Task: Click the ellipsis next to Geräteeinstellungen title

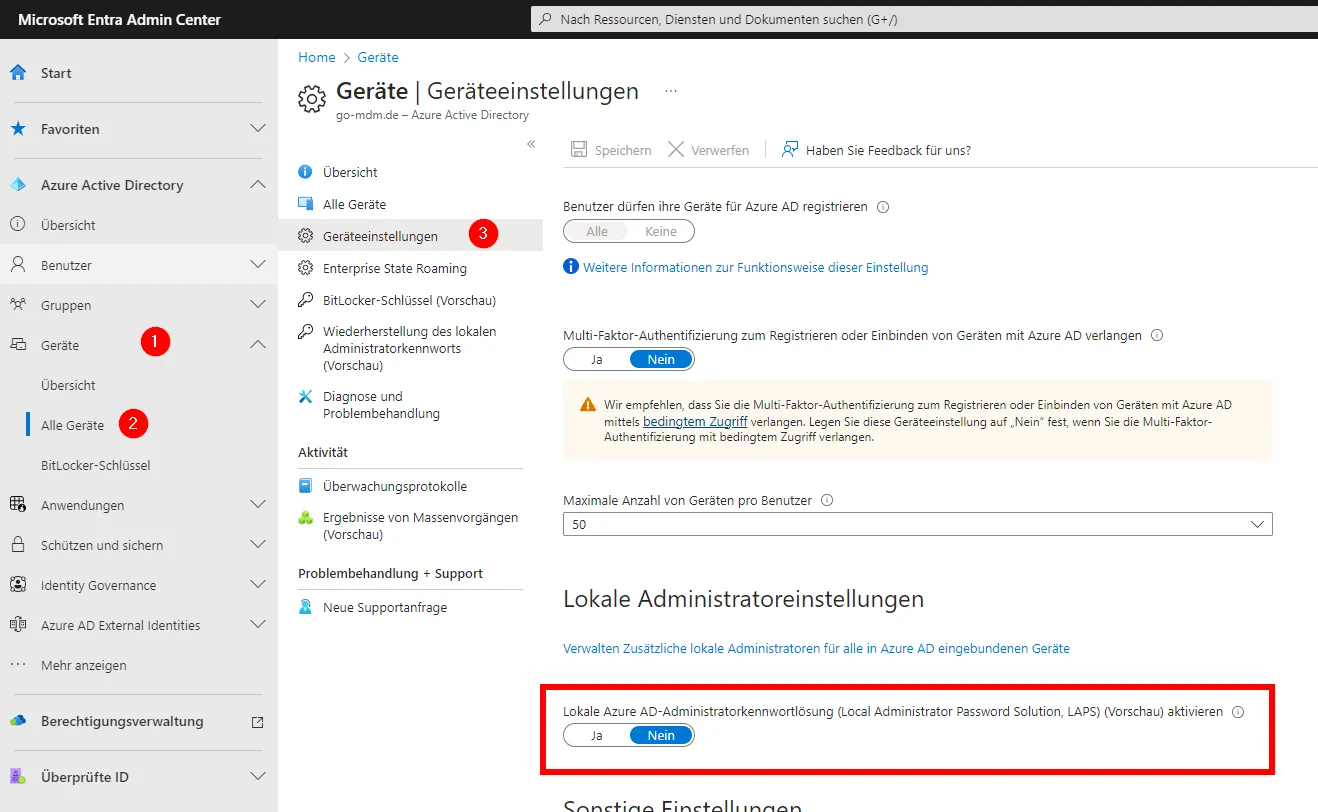Action: pos(671,91)
